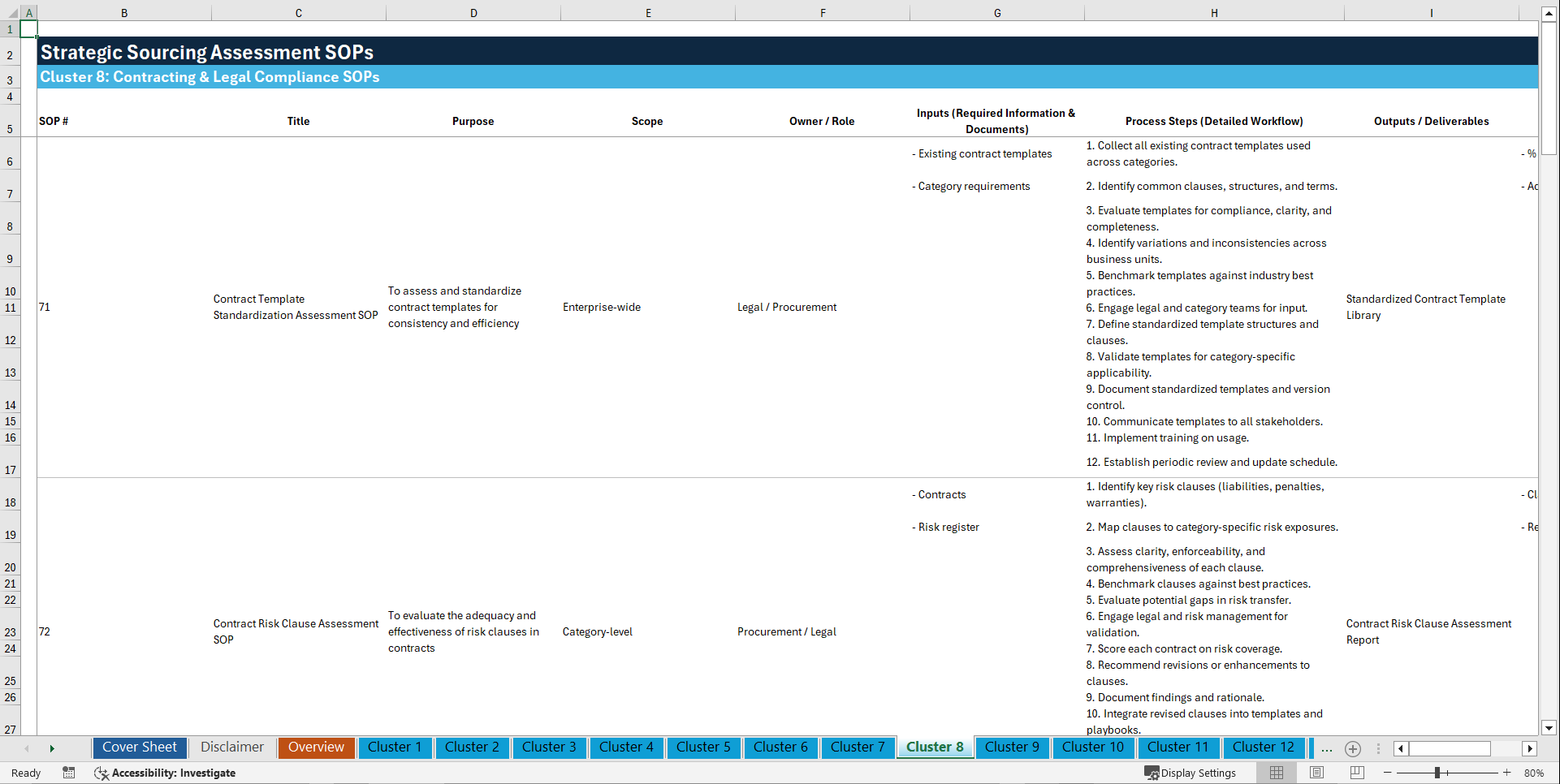The height and width of the screenshot is (784, 1560).
Task: Add a new worksheet with the plus icon
Action: pos(1353,748)
